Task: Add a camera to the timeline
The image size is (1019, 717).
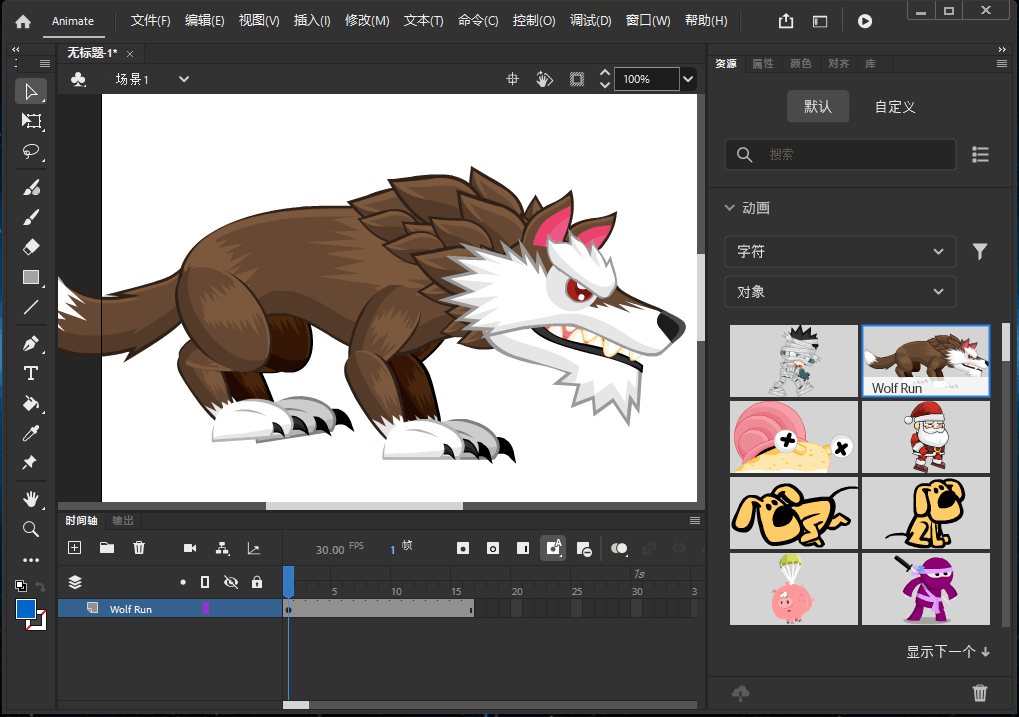Action: point(190,548)
